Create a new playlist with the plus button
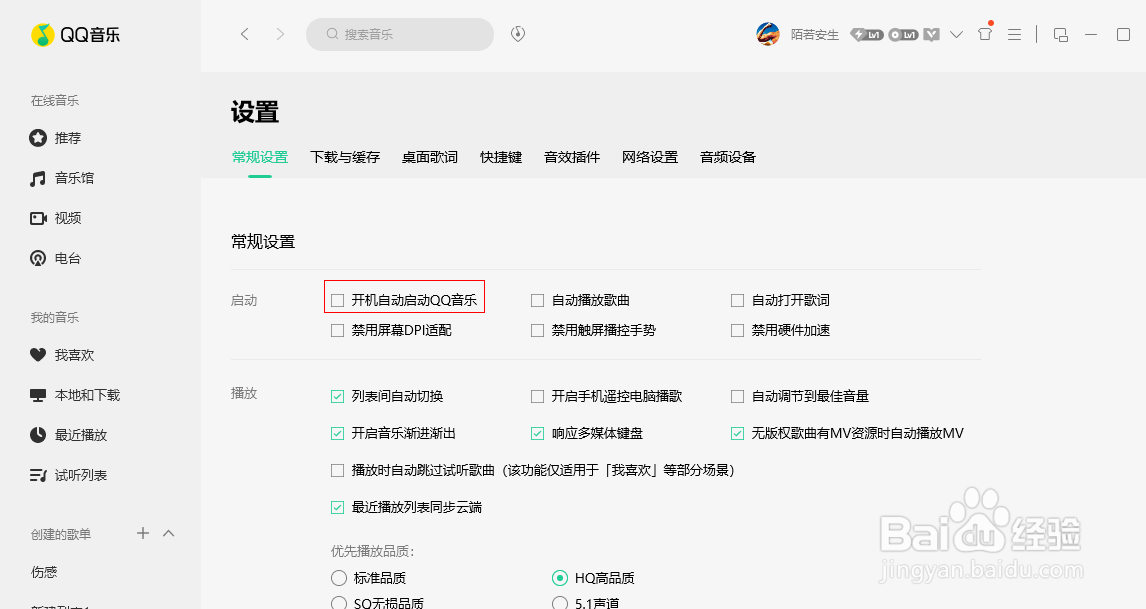 [x=142, y=533]
